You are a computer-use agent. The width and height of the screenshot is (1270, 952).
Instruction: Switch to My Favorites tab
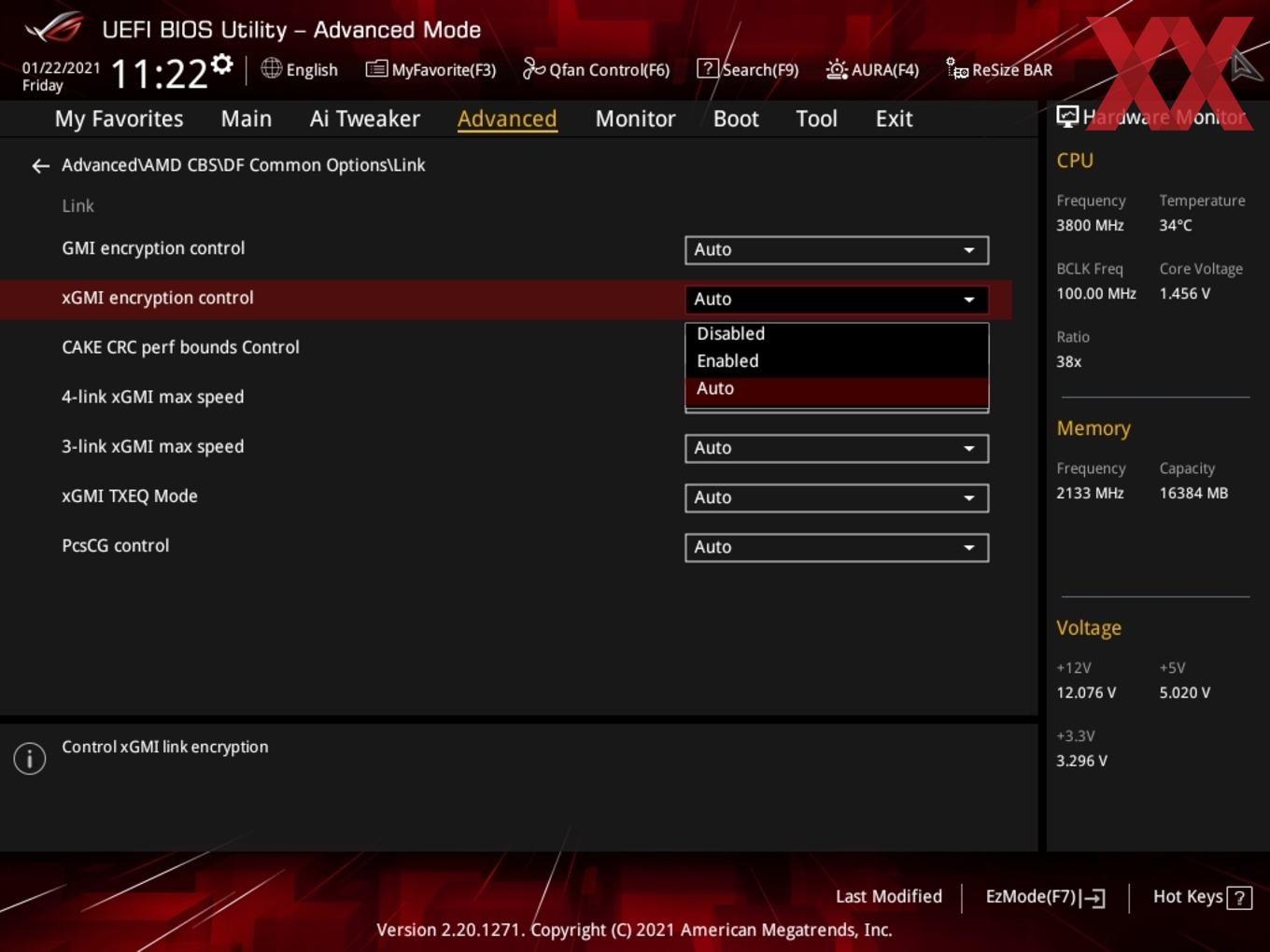coord(119,119)
